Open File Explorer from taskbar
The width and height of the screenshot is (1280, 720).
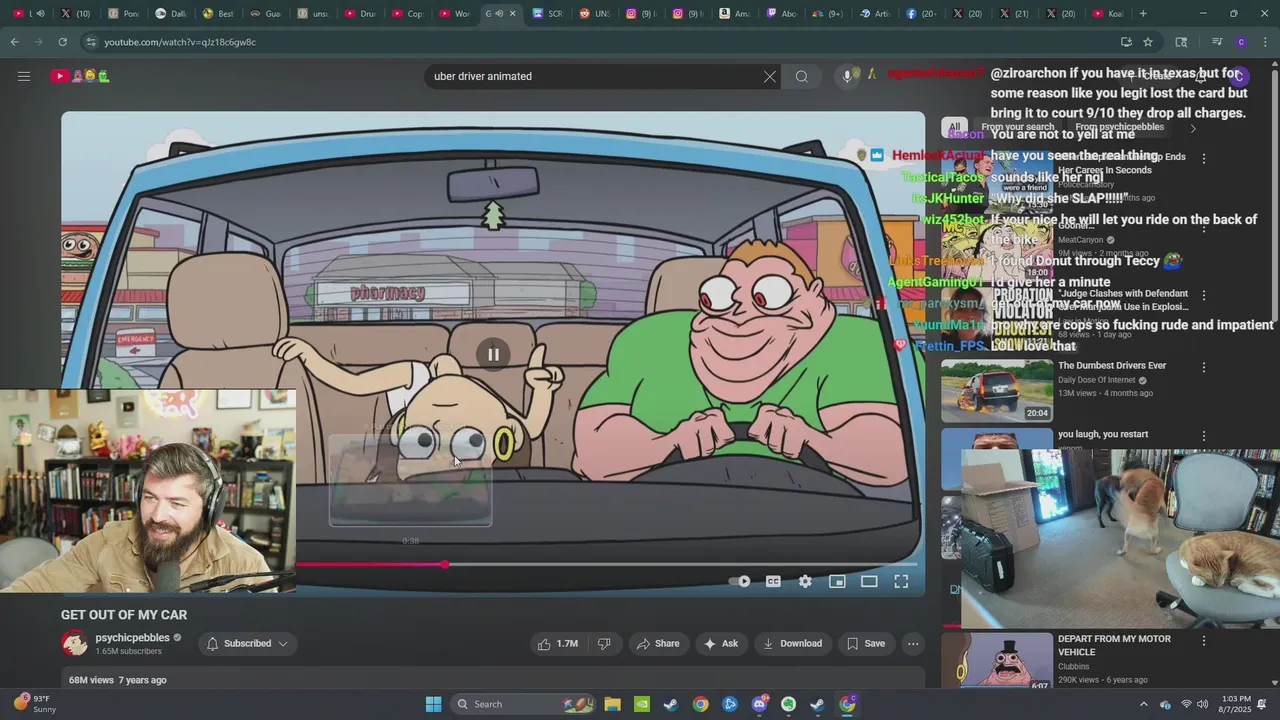(x=612, y=704)
